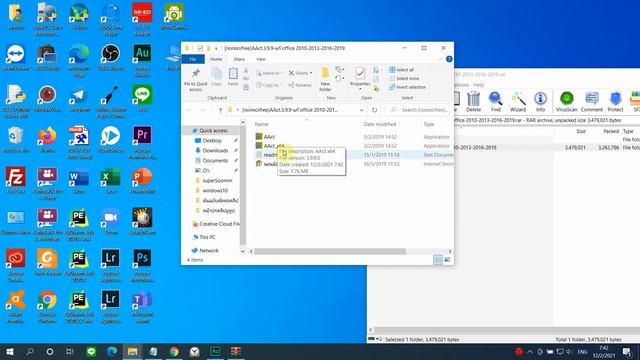Open the Copy to dropdown
The image size is (640, 360).
(269, 85)
